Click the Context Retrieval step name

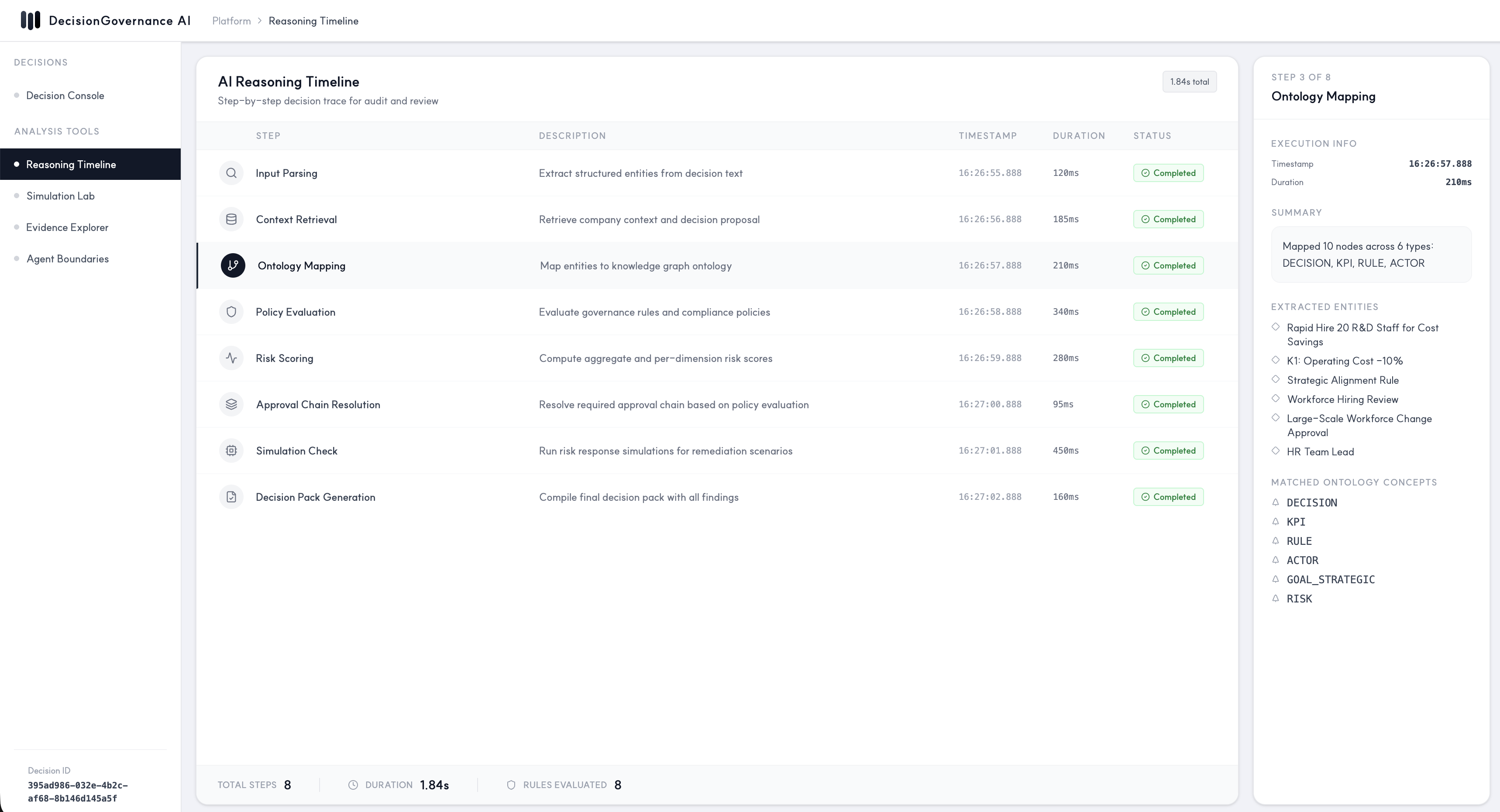(296, 220)
